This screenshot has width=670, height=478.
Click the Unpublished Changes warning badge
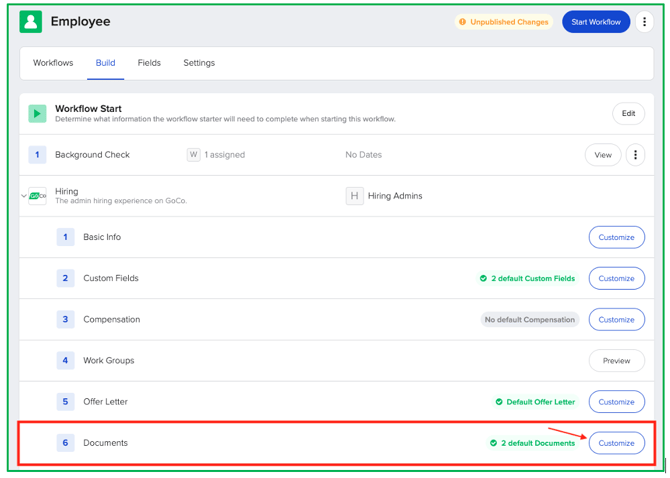[504, 22]
